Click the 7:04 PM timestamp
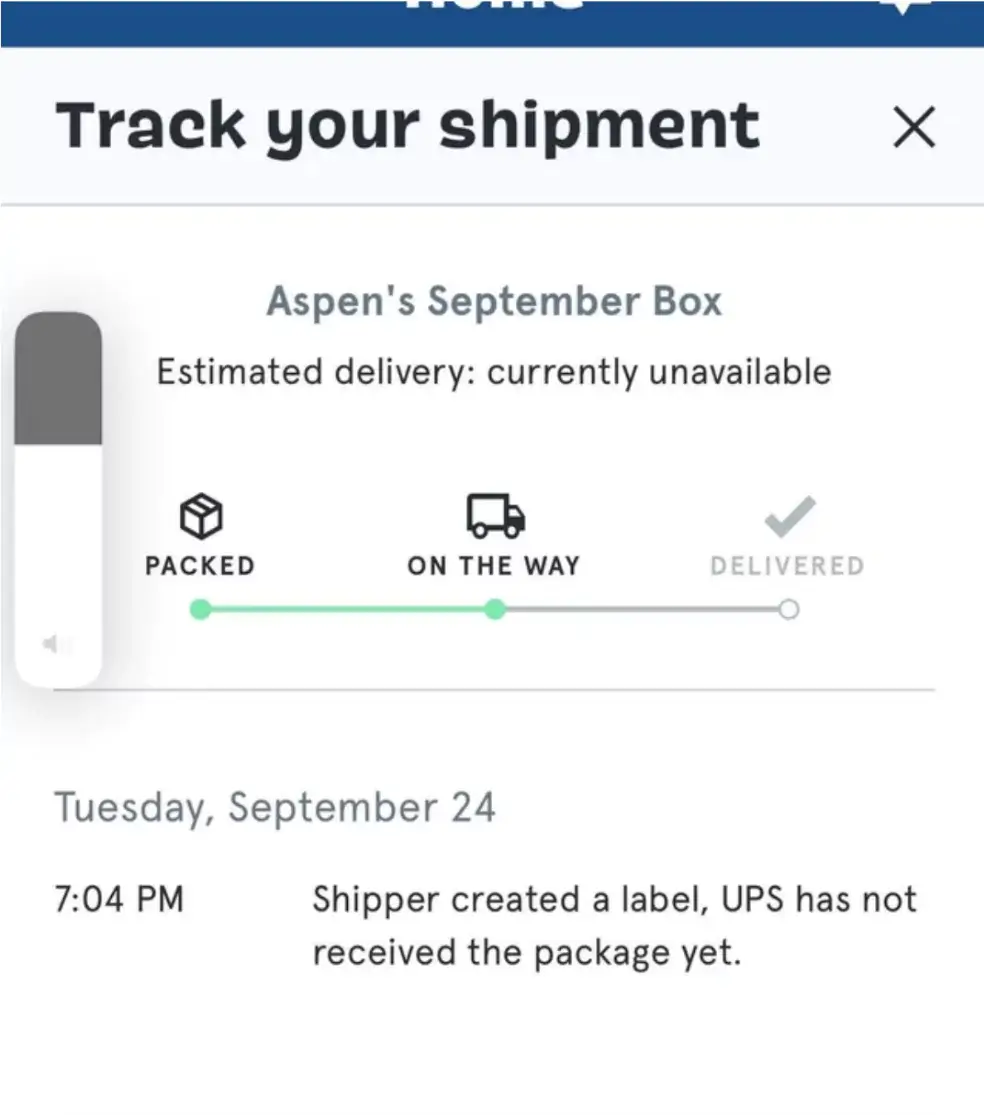This screenshot has height=1115, width=984. click(x=119, y=899)
